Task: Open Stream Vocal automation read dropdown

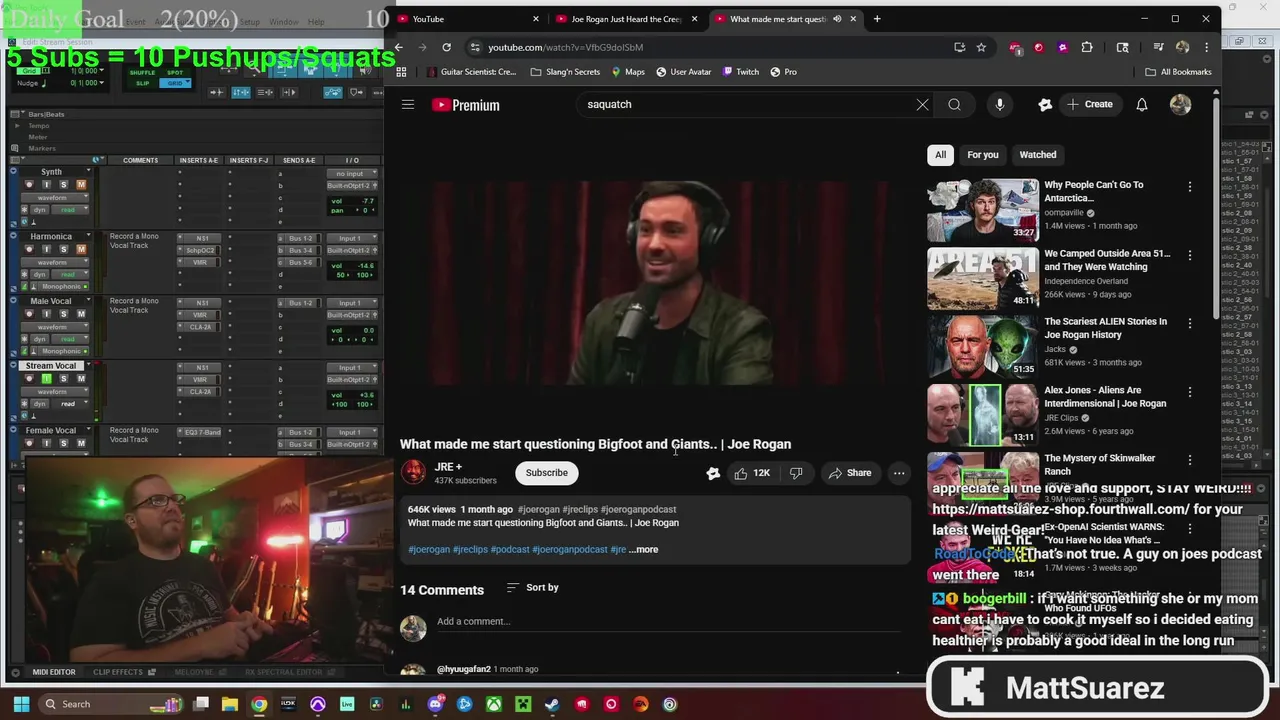Action: point(68,404)
